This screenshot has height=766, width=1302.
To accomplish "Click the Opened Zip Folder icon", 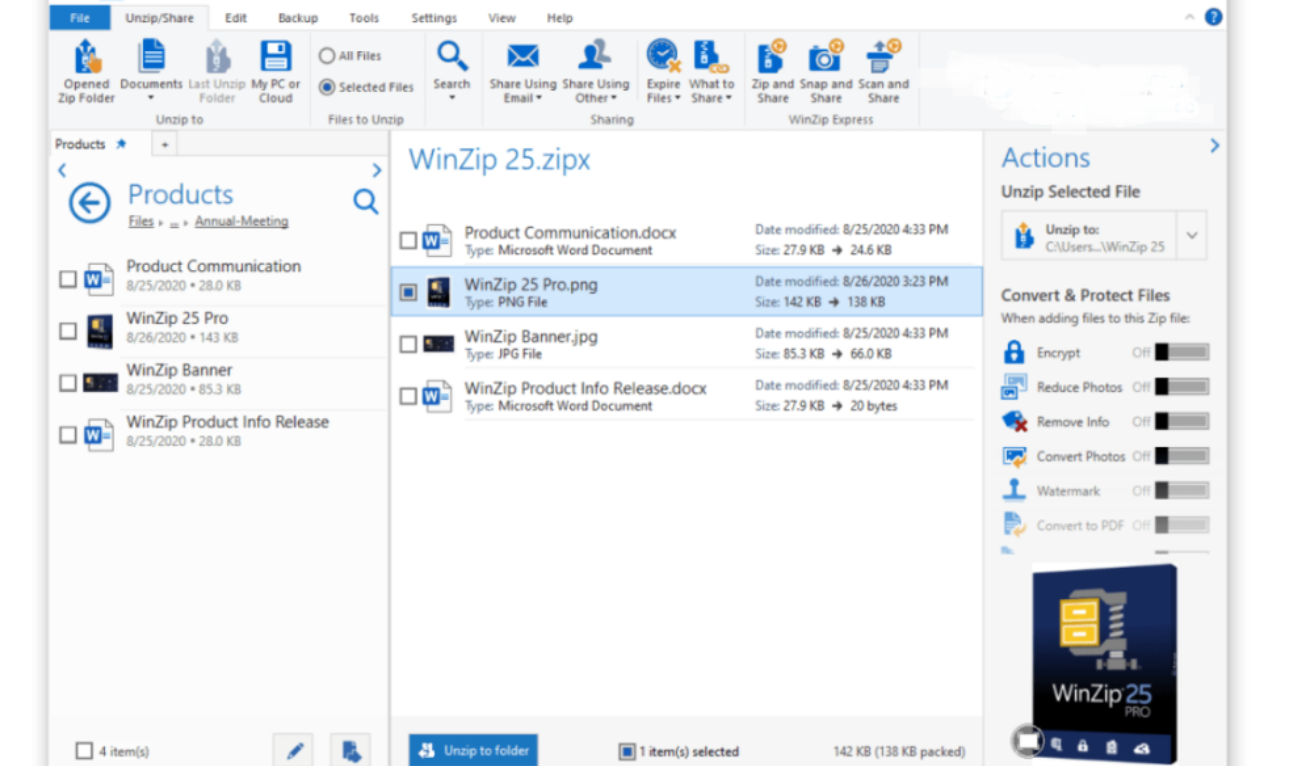I will (87, 56).
